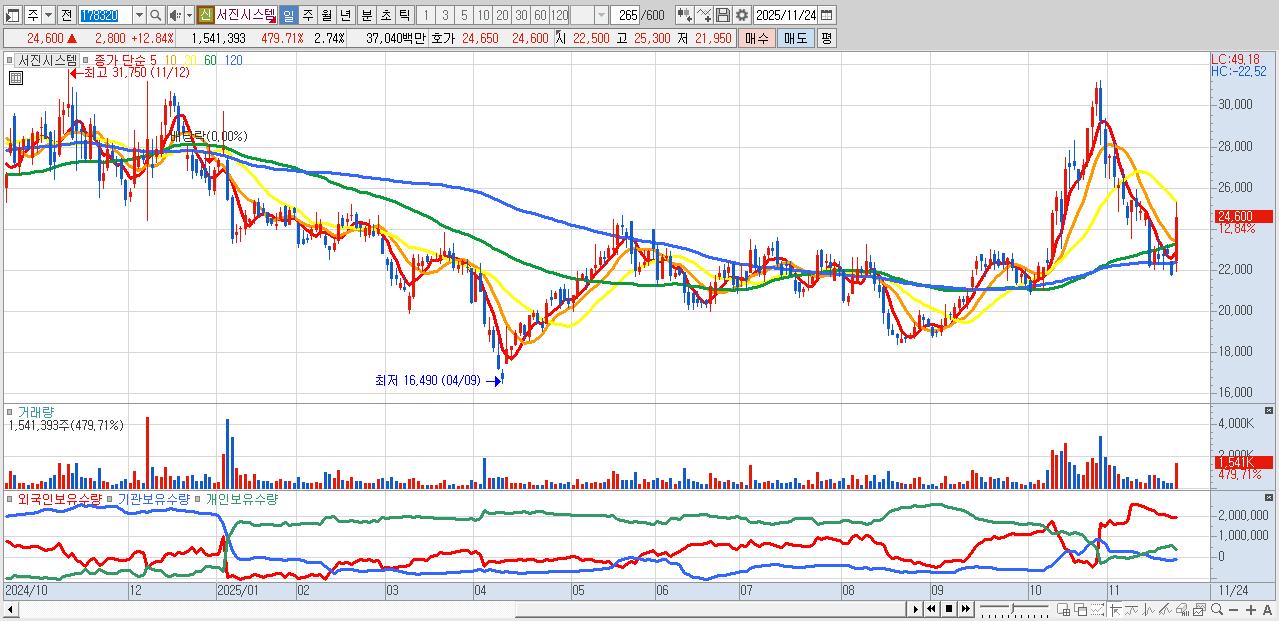
Task: Toggle the 외국인보유수량 indicator square marker
Action: 10,498
